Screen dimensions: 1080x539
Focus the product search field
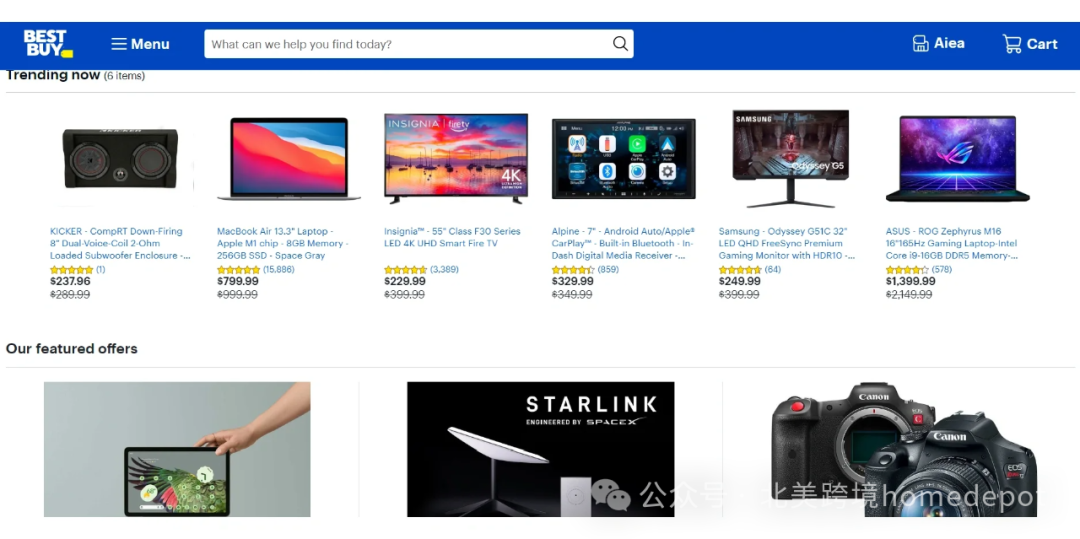418,44
